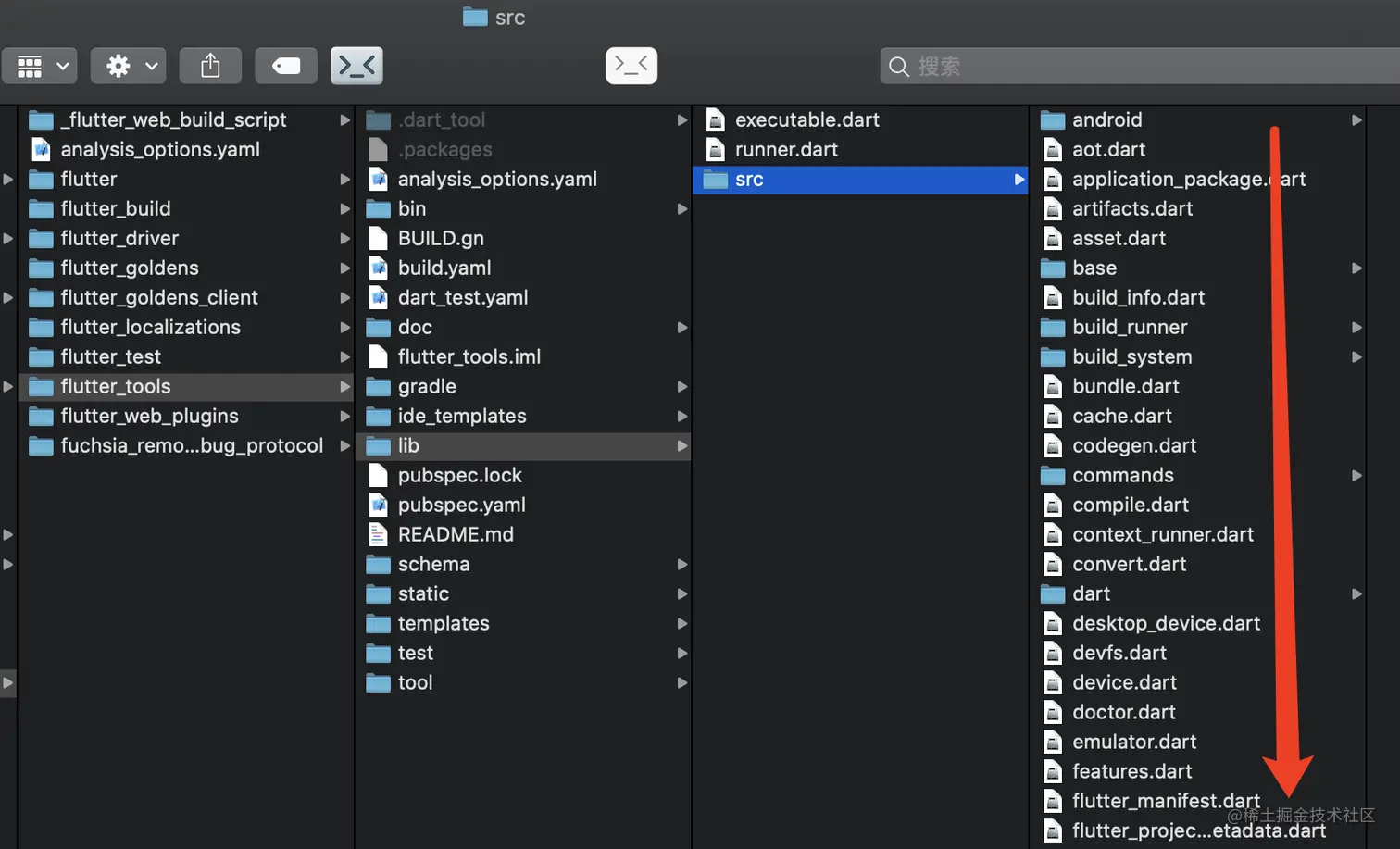Select the compile.dart file name

[x=1131, y=506]
